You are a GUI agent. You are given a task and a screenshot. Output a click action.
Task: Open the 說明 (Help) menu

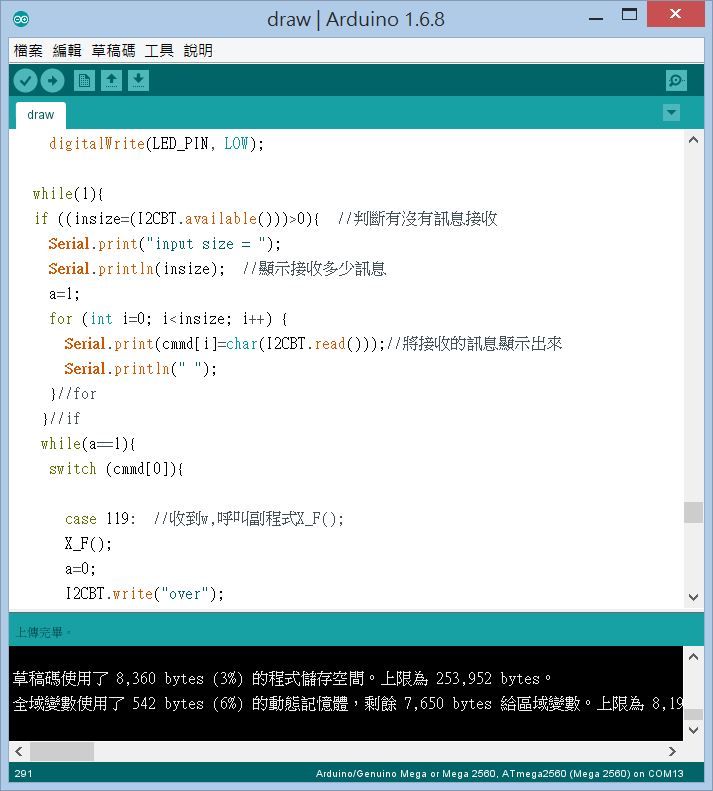click(198, 50)
